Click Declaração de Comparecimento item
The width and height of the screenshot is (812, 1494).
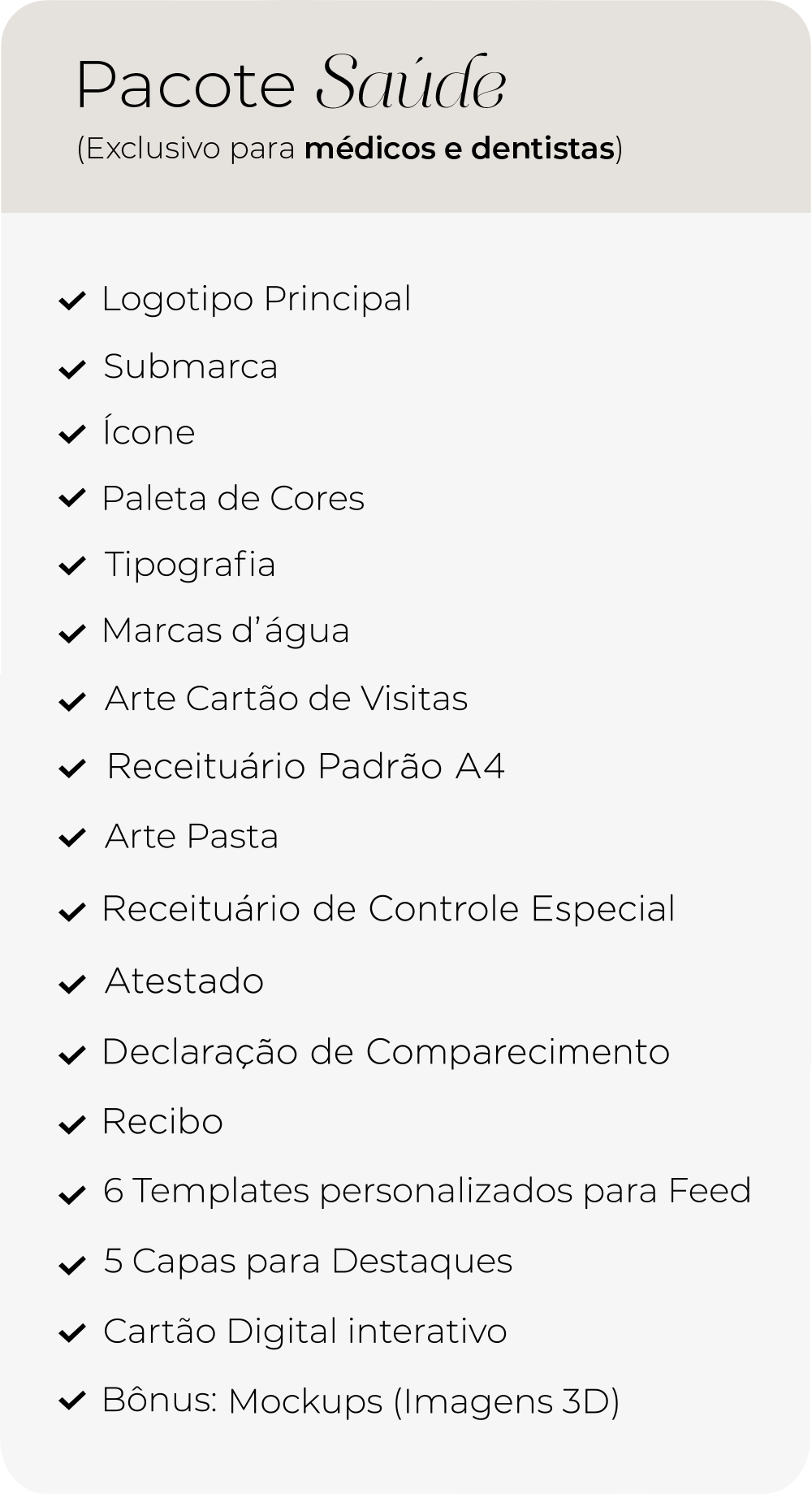[386, 1052]
